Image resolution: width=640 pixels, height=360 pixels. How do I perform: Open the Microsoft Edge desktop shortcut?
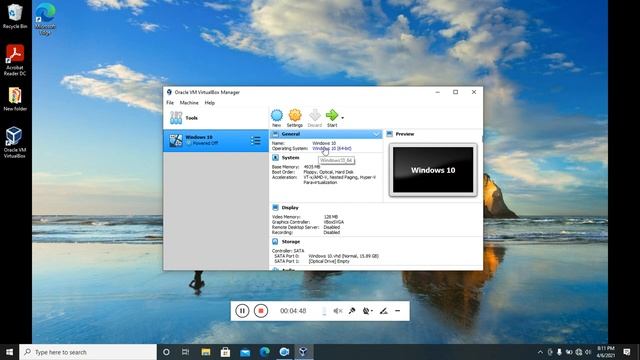pos(45,19)
